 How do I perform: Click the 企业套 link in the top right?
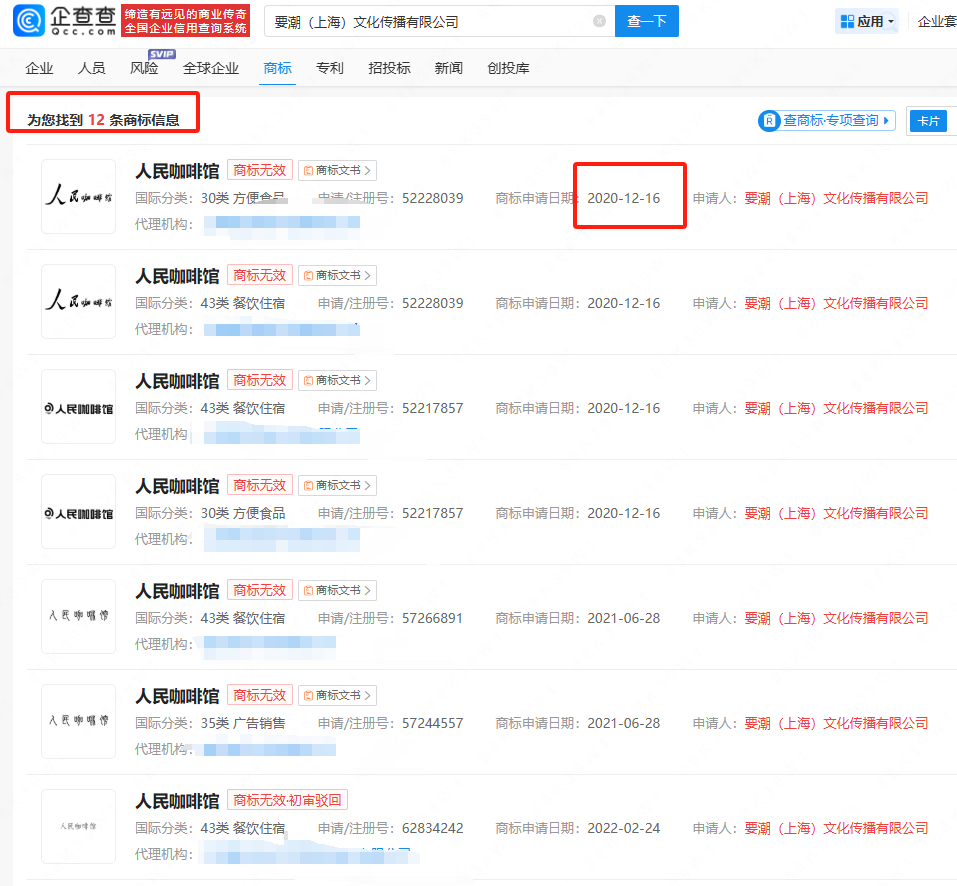click(x=937, y=21)
